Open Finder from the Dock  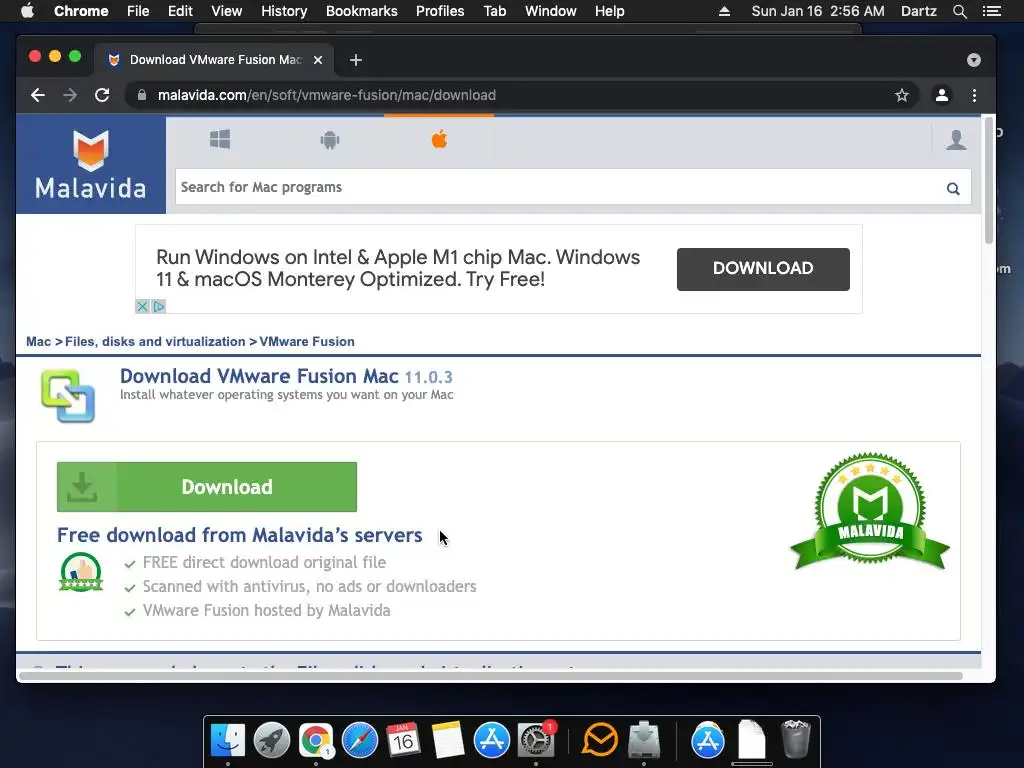tap(228, 740)
